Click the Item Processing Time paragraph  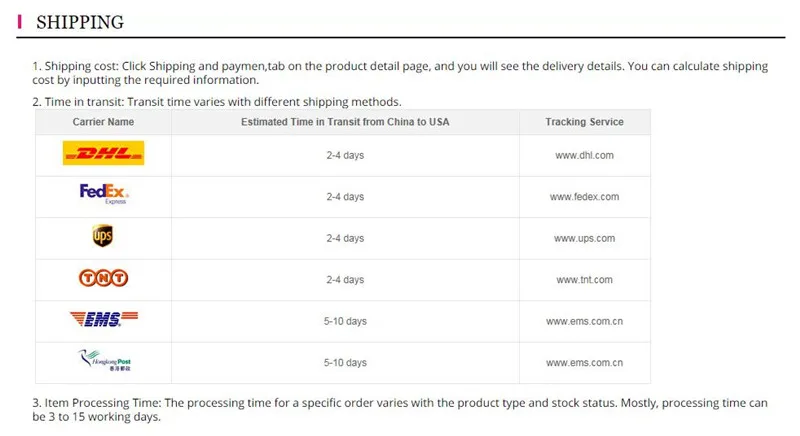coord(400,410)
